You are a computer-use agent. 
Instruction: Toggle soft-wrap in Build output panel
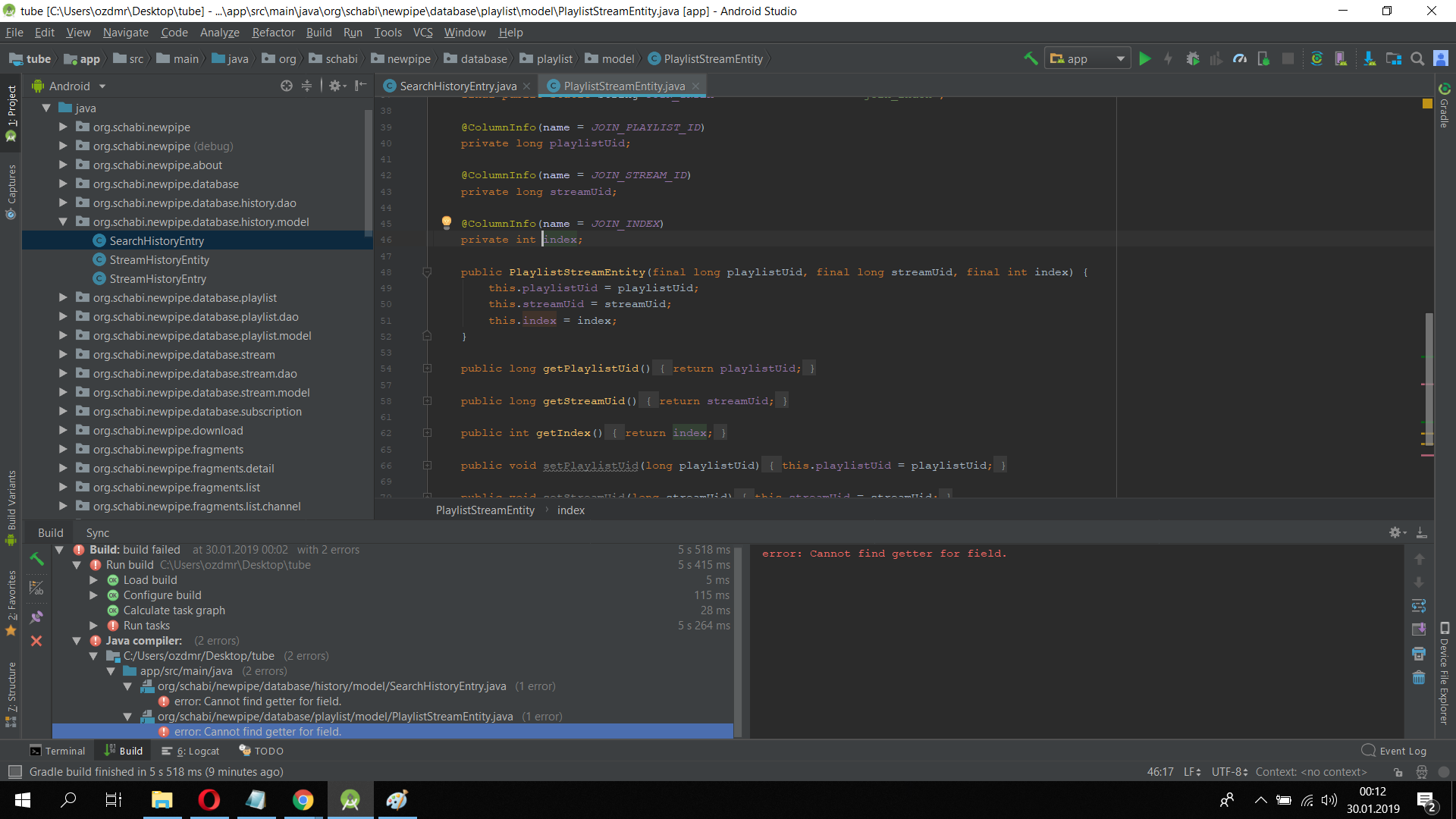(x=1420, y=606)
